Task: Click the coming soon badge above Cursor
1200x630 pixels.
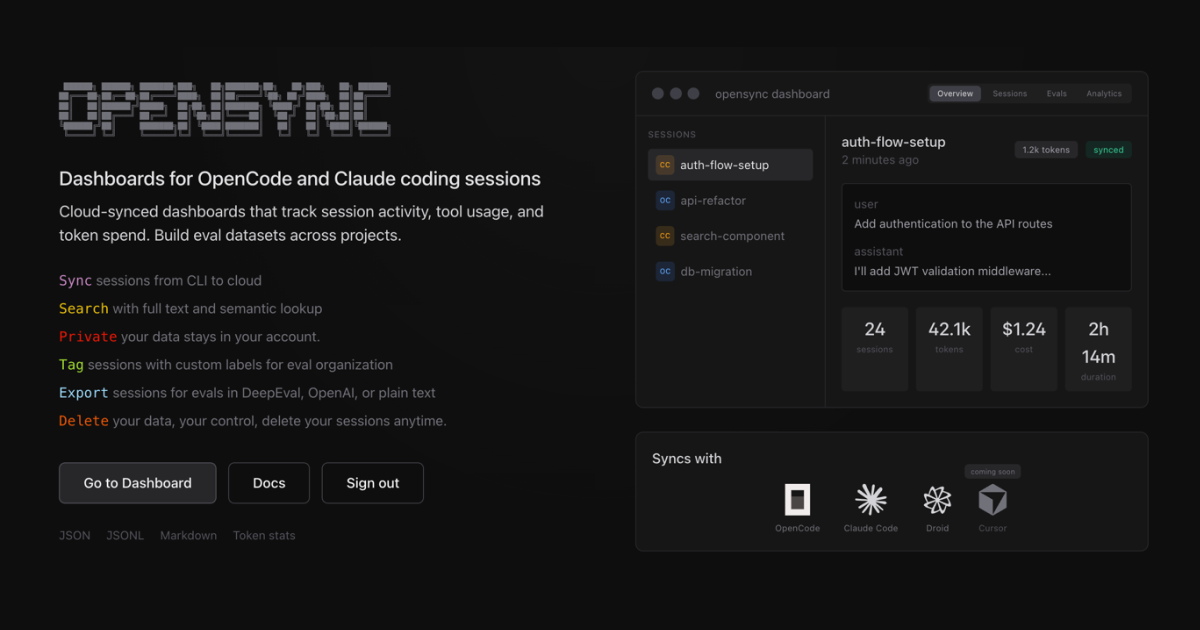Action: pyautogui.click(x=993, y=472)
